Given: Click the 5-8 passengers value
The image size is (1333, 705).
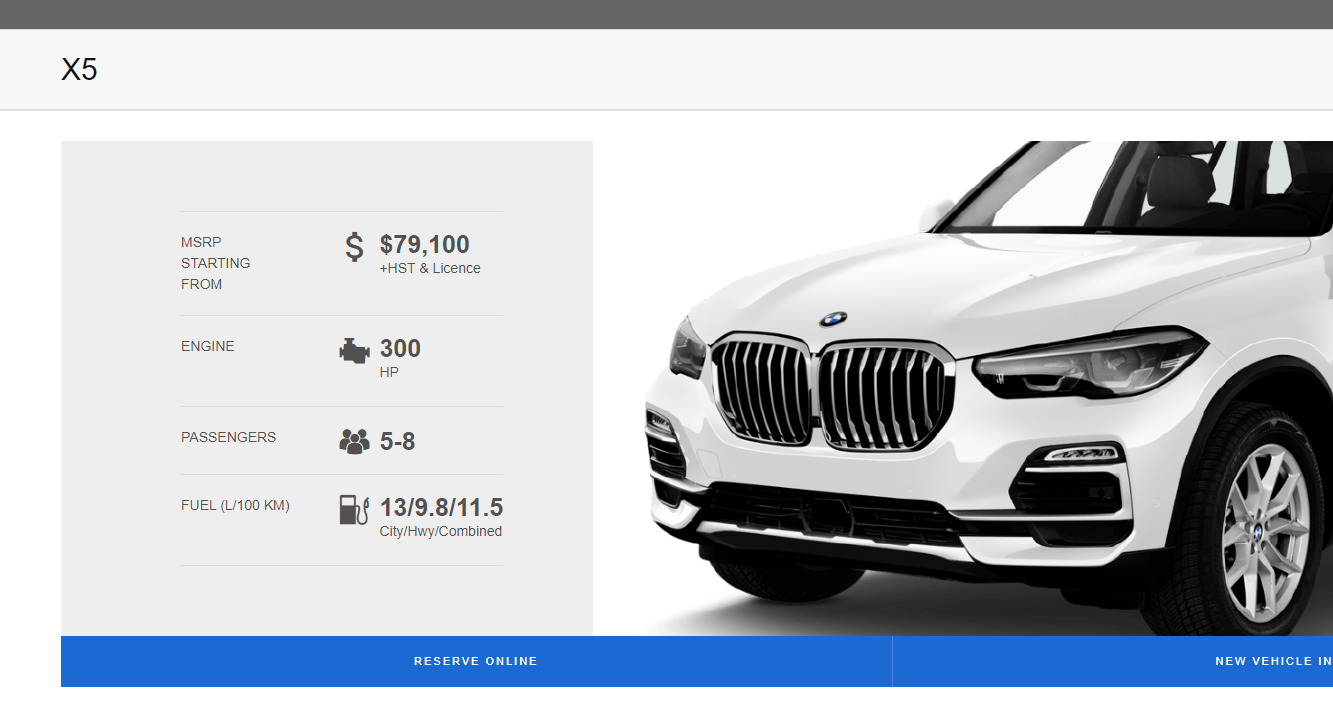Looking at the screenshot, I should [x=398, y=441].
